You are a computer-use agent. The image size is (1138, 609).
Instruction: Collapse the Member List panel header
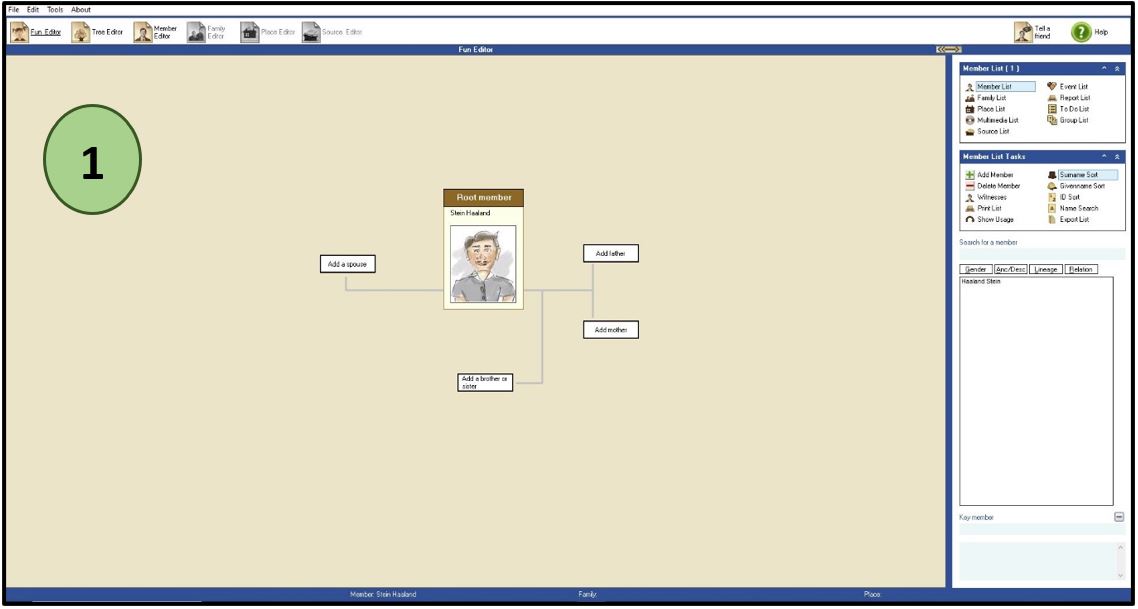tap(1119, 68)
